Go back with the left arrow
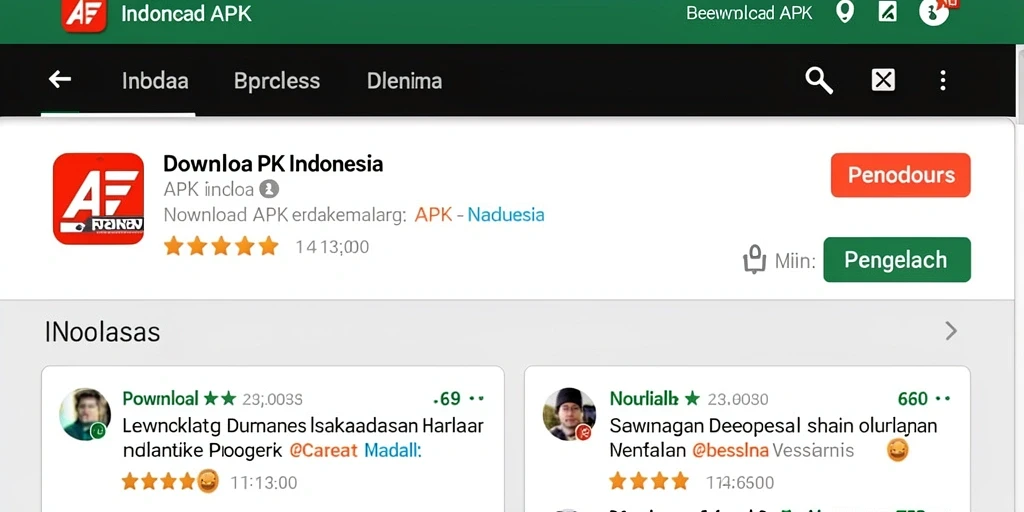The image size is (1024, 512). (x=60, y=80)
